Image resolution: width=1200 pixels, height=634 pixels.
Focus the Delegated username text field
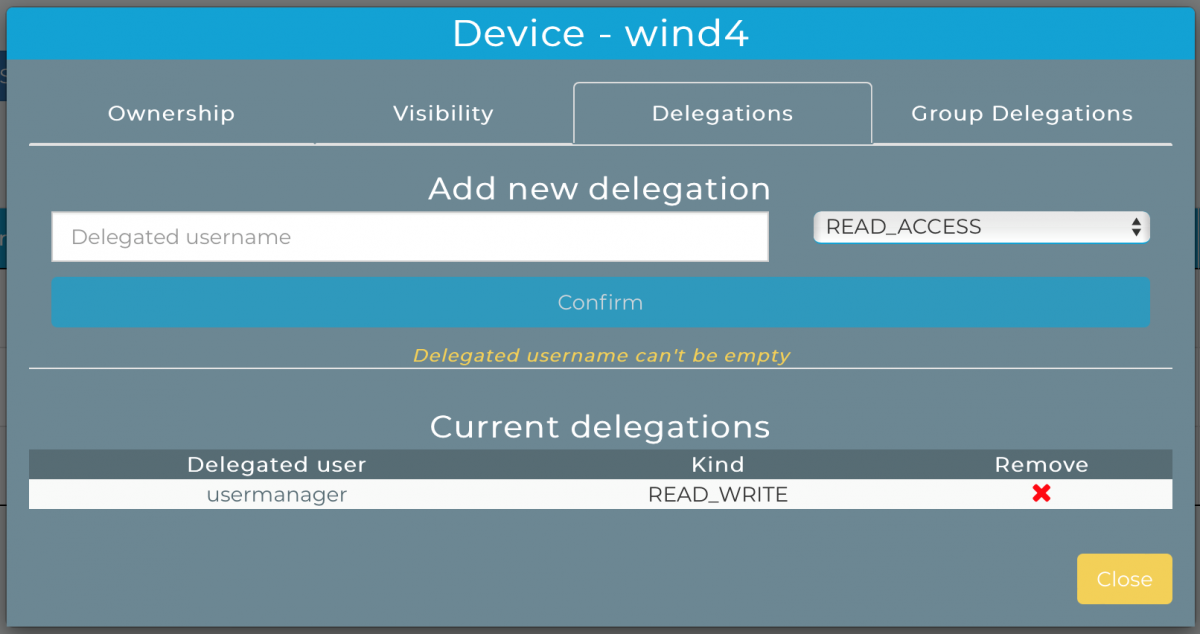coord(410,237)
